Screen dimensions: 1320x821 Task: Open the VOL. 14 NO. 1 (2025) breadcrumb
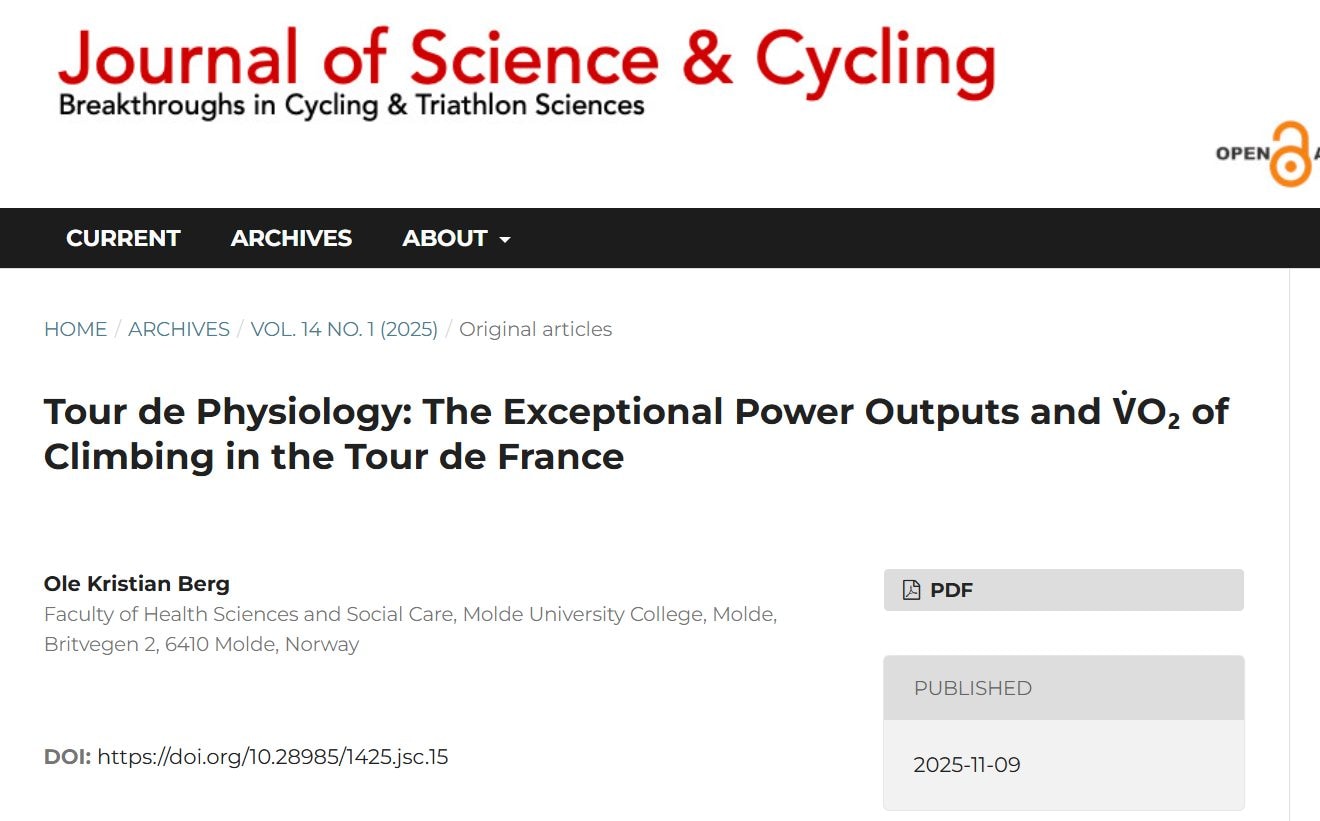[x=344, y=329]
